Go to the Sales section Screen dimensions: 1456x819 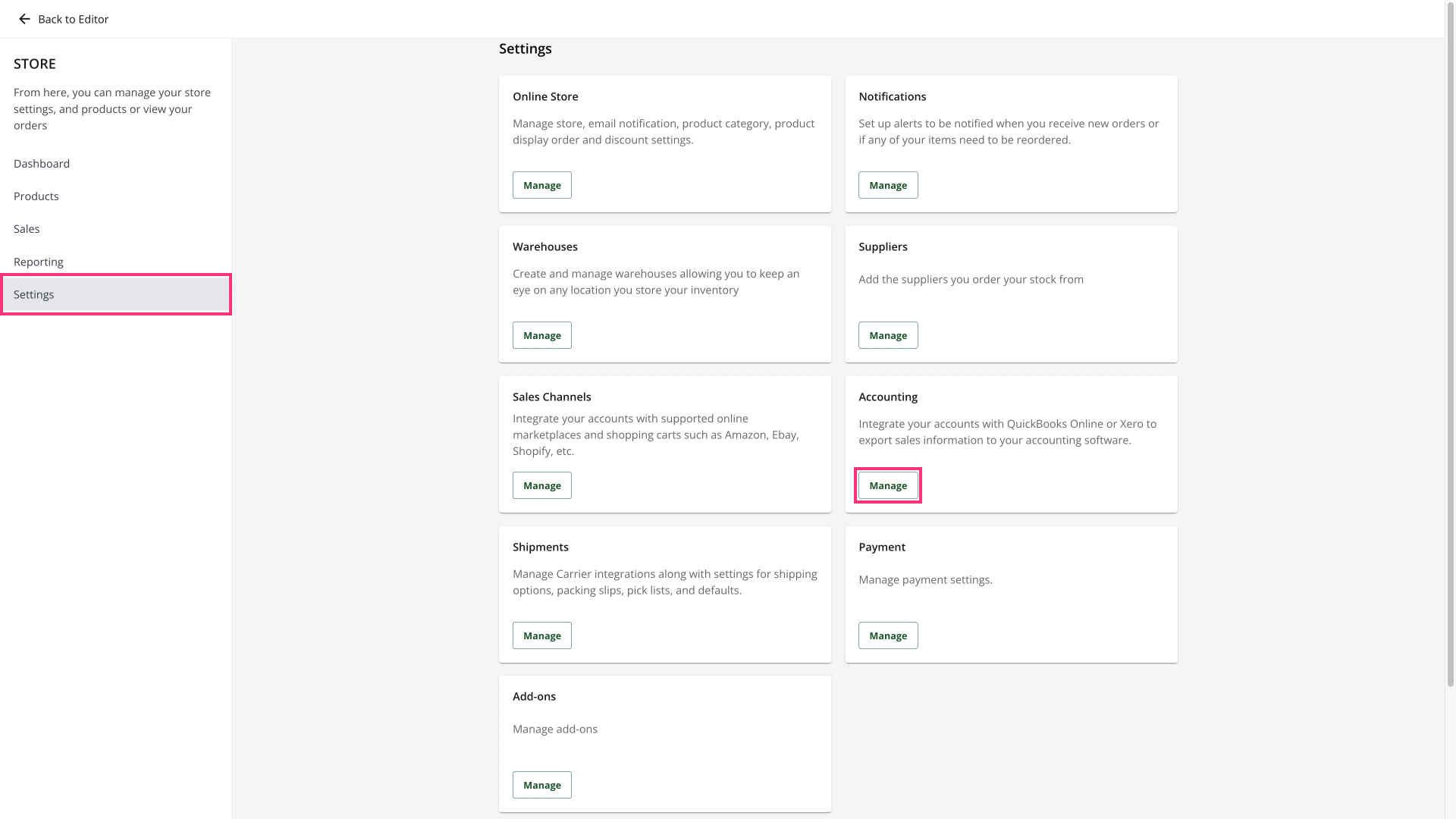(x=27, y=229)
